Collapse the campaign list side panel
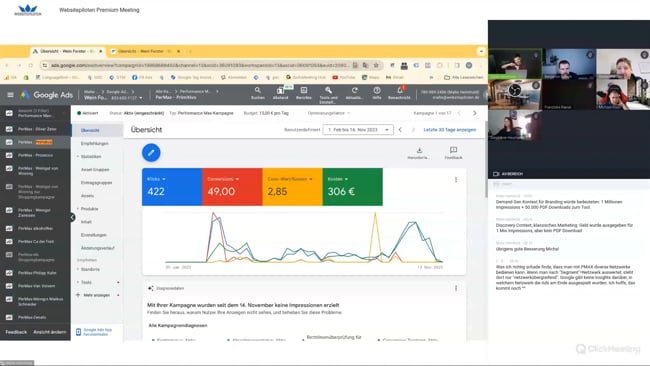The height and width of the screenshot is (366, 650). pos(72,217)
